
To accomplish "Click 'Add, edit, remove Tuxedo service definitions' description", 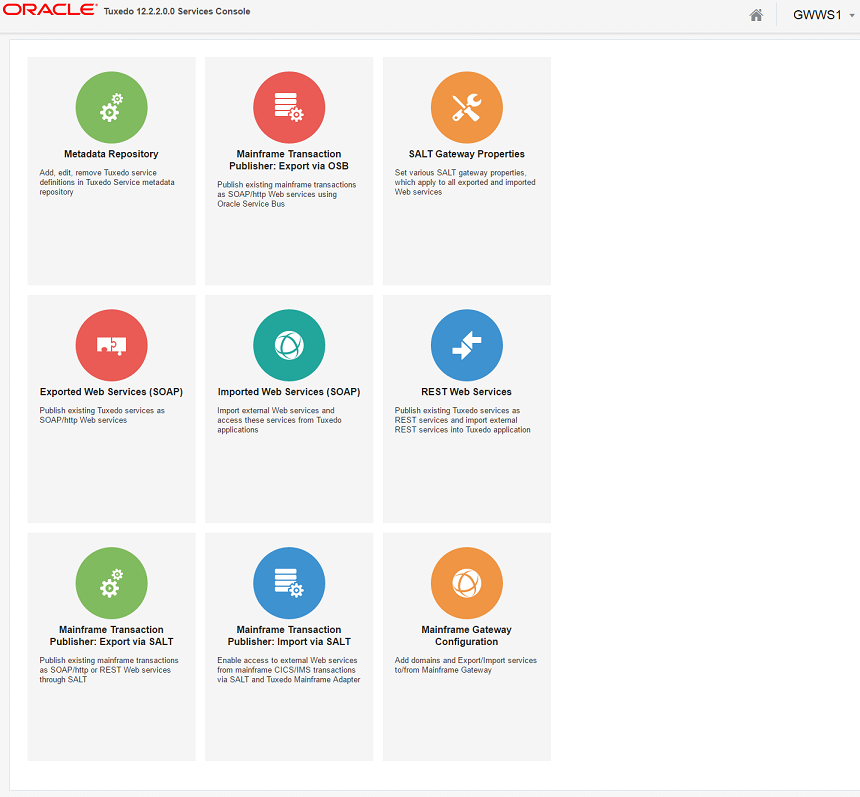I will (x=107, y=182).
